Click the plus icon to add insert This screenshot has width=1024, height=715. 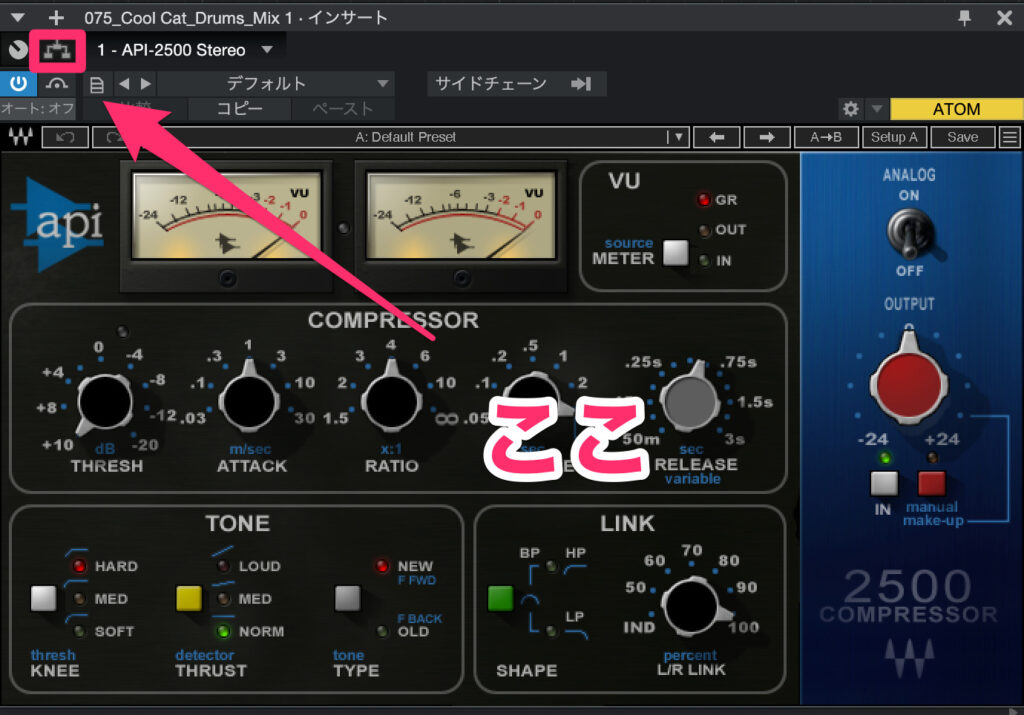point(56,17)
